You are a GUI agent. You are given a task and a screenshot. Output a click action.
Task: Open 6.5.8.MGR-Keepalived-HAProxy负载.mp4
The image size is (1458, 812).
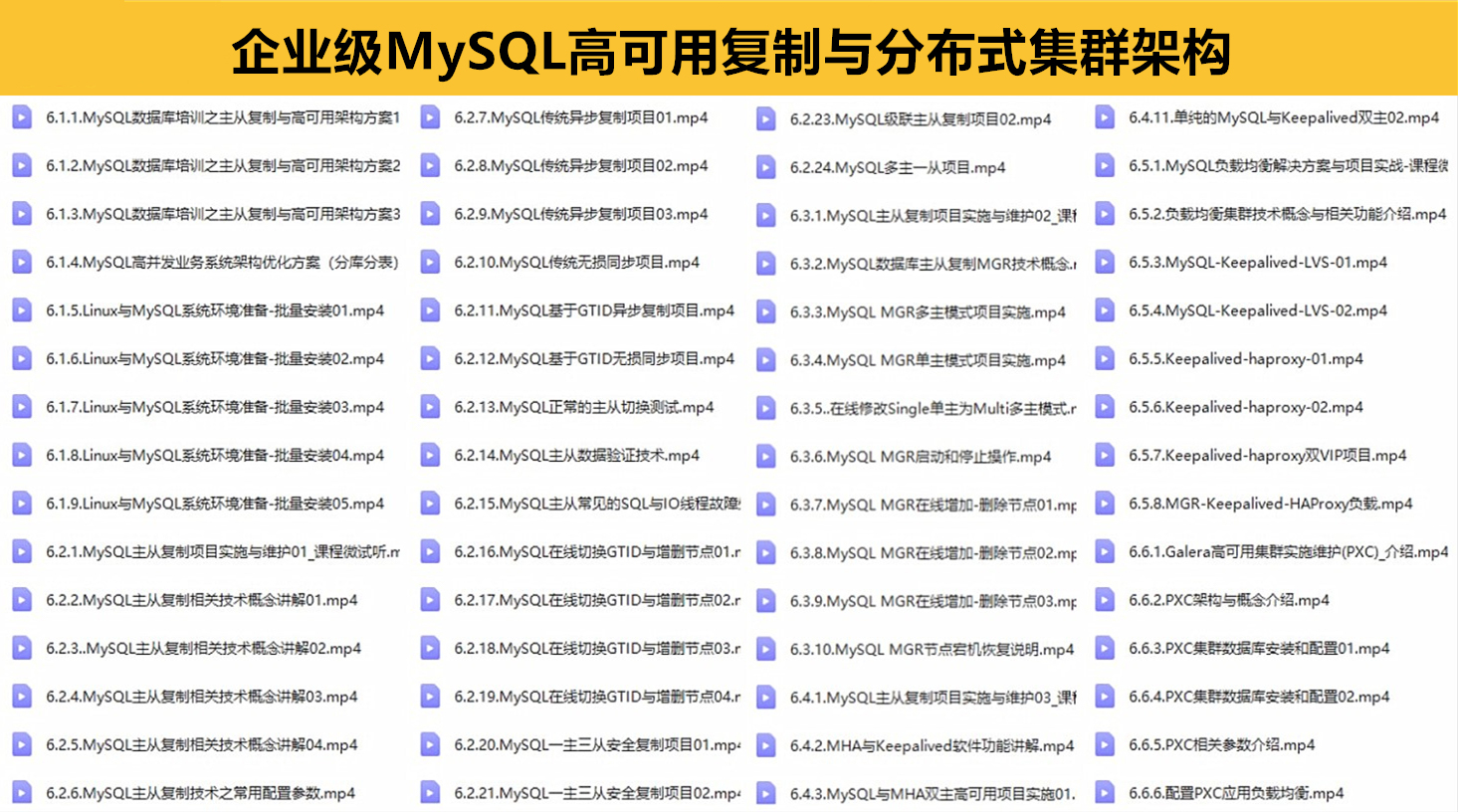1270,504
